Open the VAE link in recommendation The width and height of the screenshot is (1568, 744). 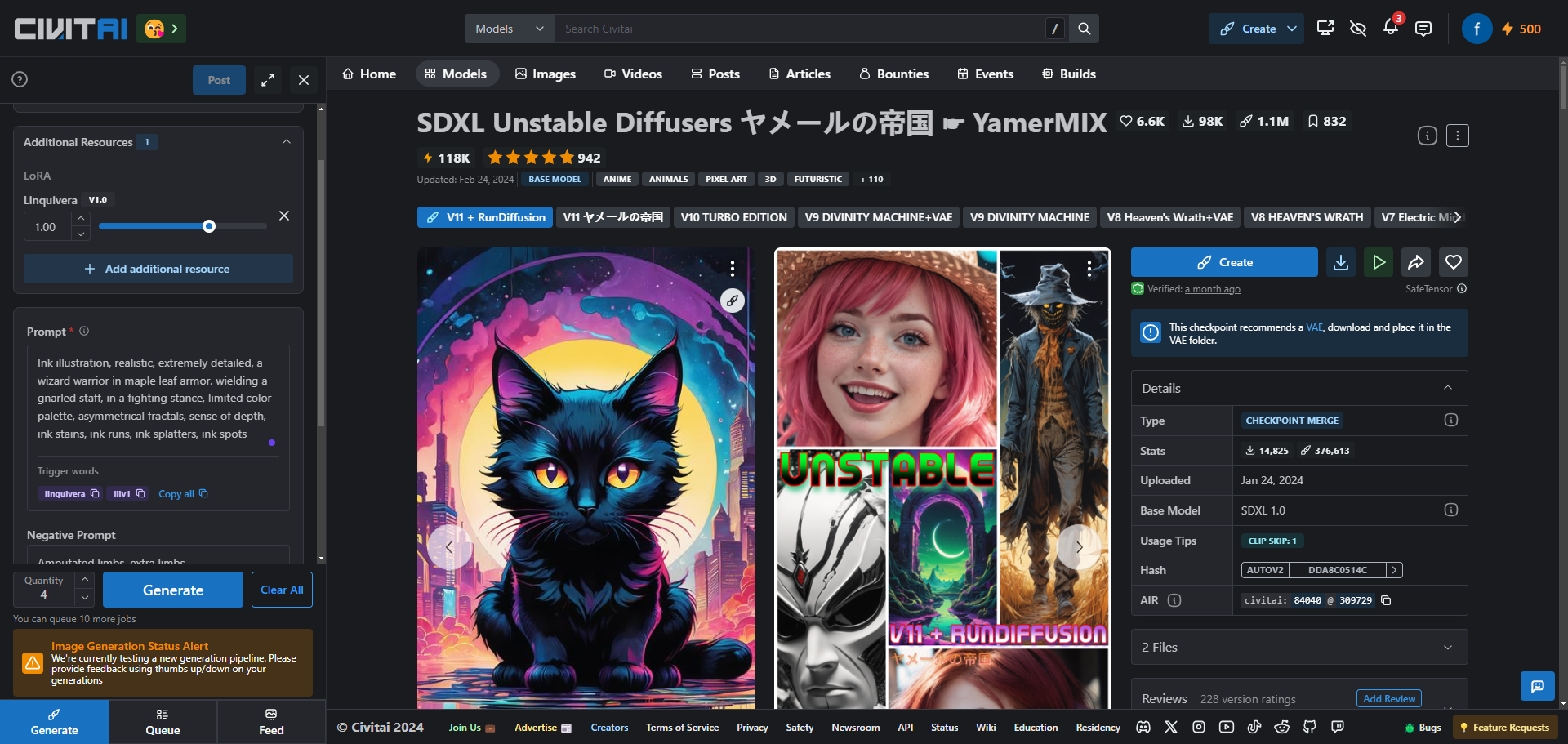[x=1314, y=327]
